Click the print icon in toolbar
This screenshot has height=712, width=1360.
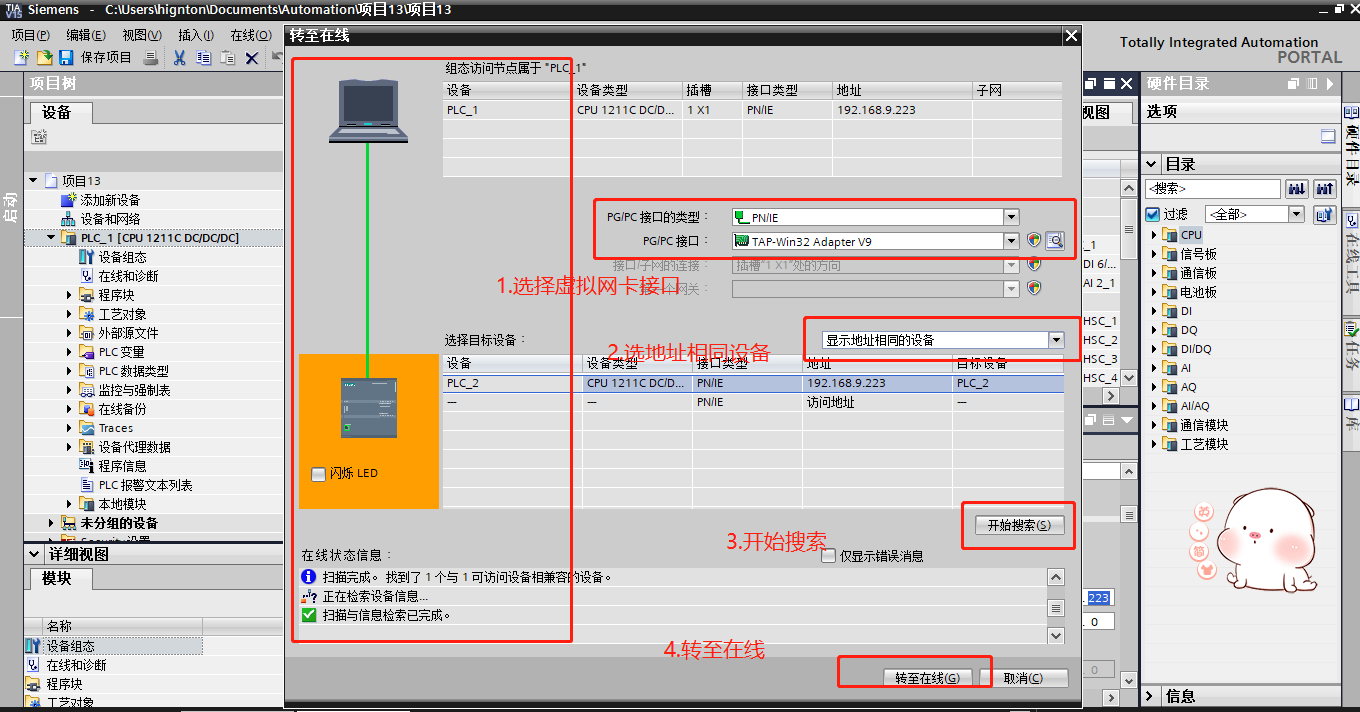click(x=151, y=58)
